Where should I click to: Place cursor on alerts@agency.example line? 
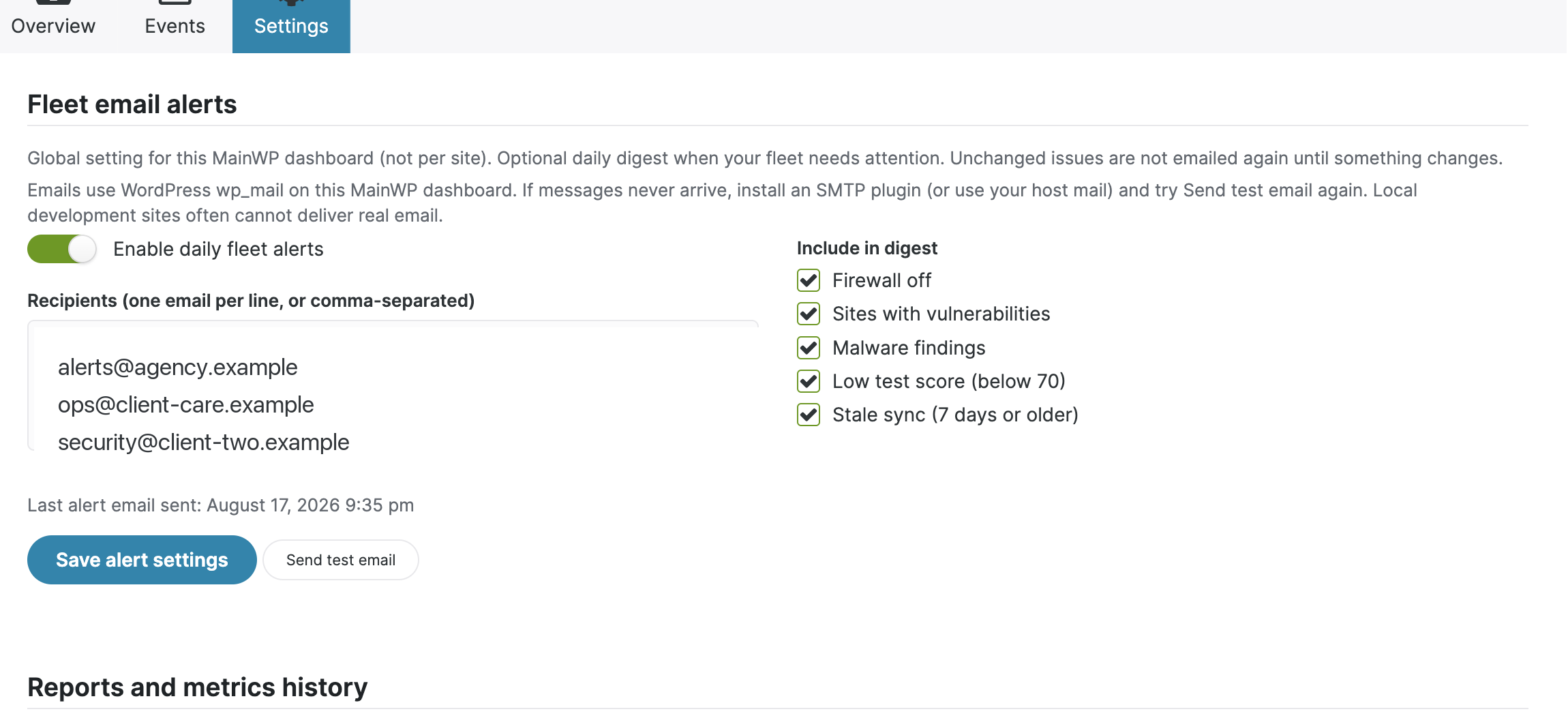tap(178, 368)
